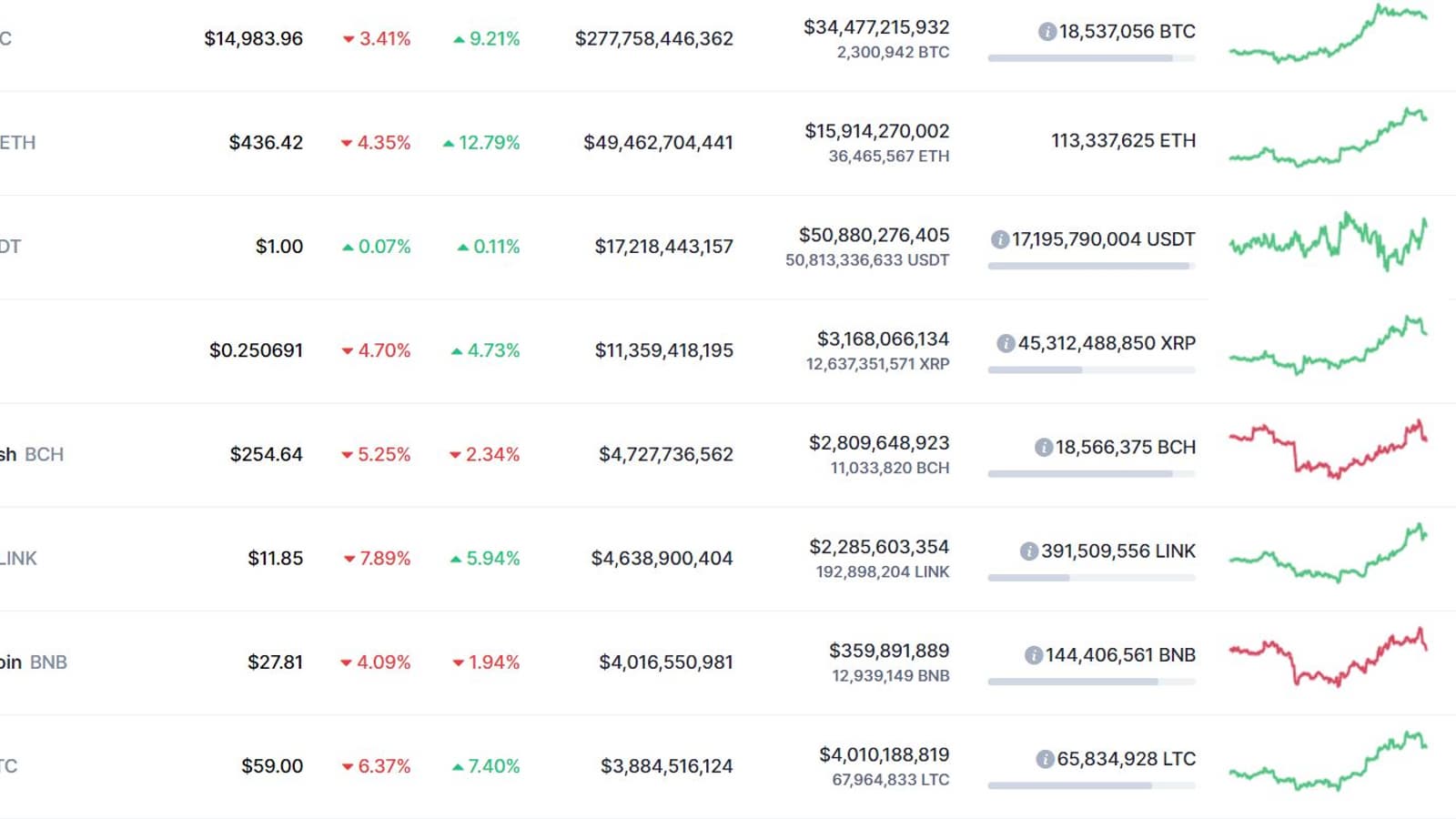Click the ETH price $436.42
The height and width of the screenshot is (819, 1456).
click(266, 143)
